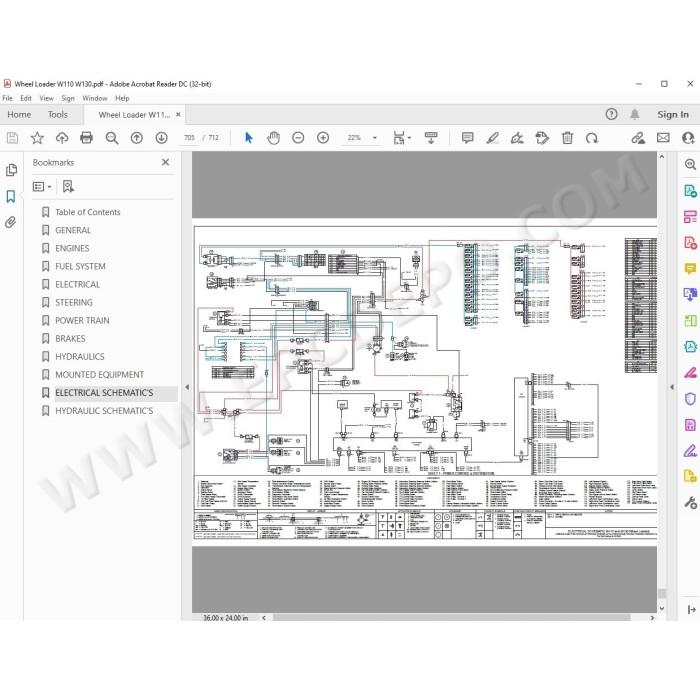
Task: Click the Zoom out minus icon
Action: tap(298, 138)
